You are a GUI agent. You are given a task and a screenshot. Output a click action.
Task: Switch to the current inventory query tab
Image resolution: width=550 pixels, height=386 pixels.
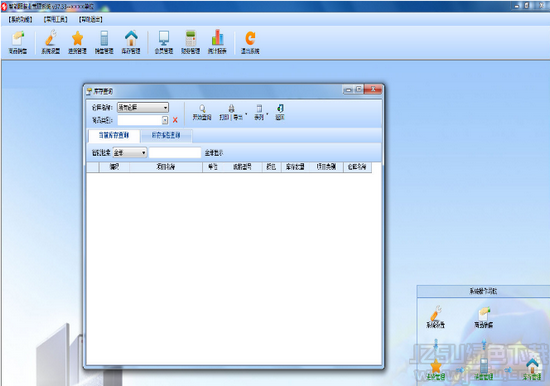[x=114, y=135]
